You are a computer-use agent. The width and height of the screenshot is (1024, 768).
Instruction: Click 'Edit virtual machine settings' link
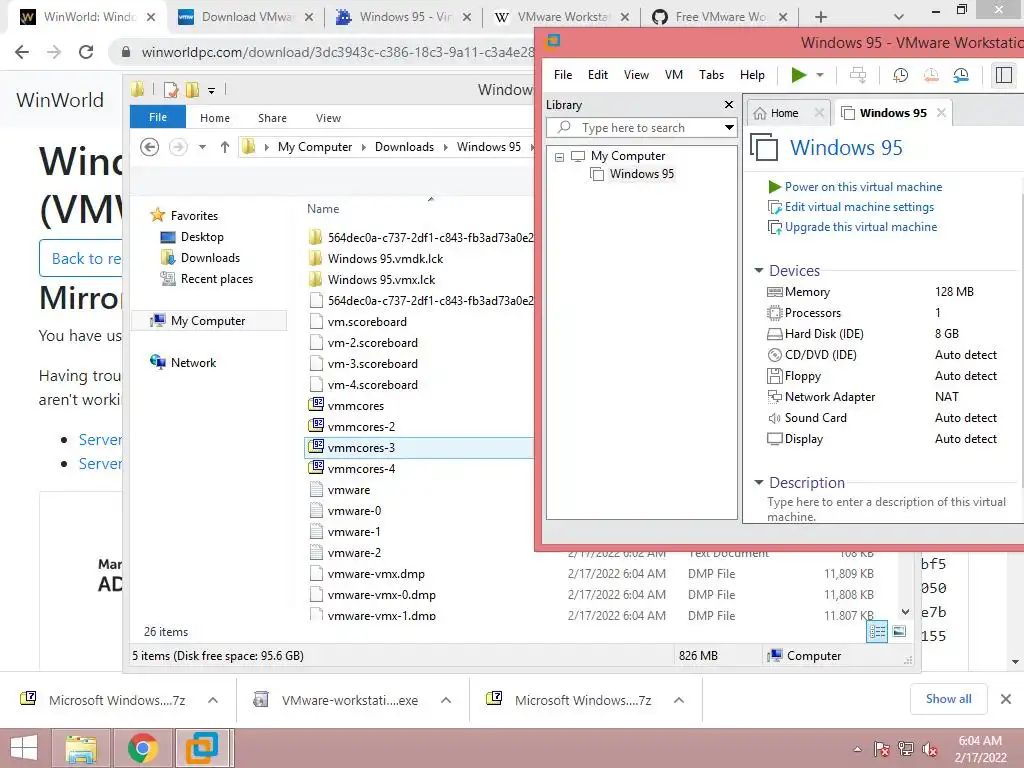tap(859, 207)
